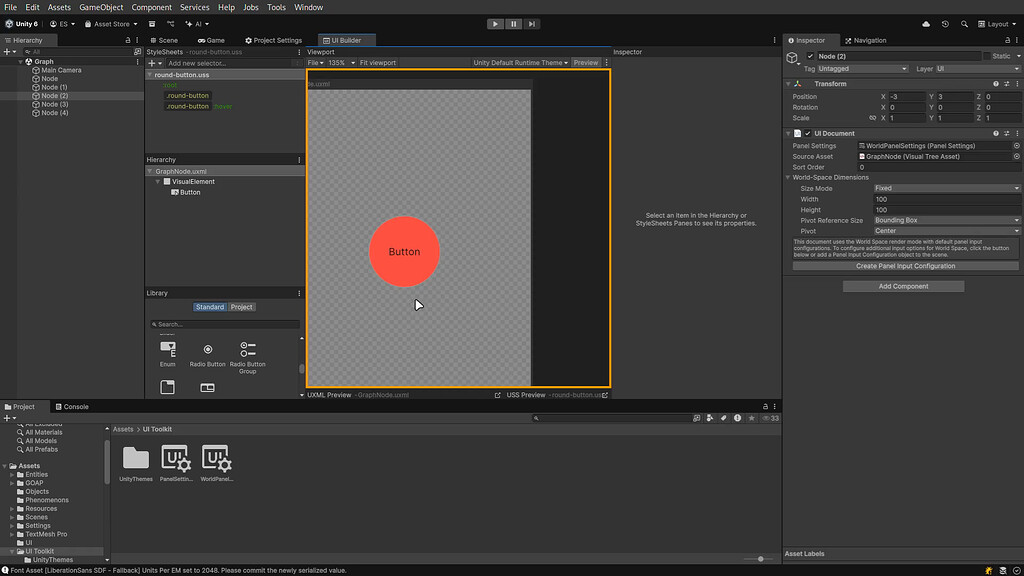Toggle Preview mode in the UI Builder viewport
Viewport: 1024px width, 576px height.
(585, 61)
